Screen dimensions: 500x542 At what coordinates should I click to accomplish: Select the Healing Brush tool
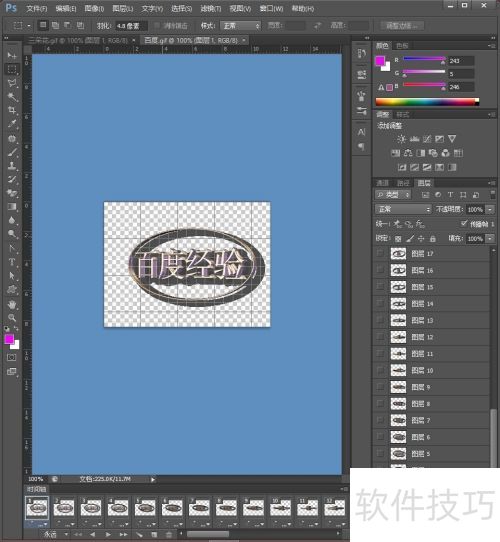point(12,139)
